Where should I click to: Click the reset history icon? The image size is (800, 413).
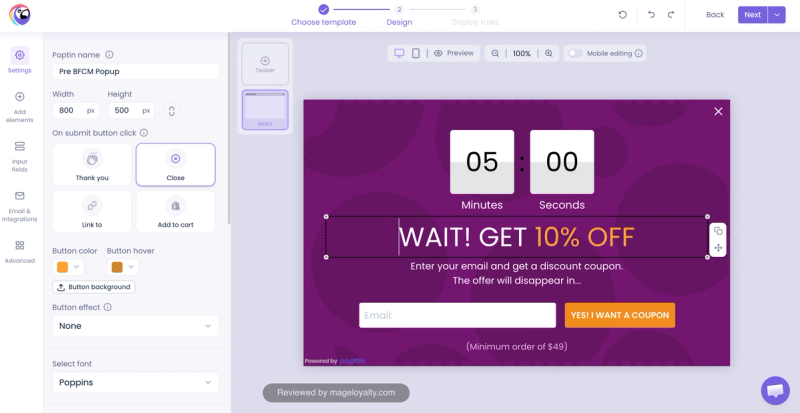pyautogui.click(x=622, y=15)
